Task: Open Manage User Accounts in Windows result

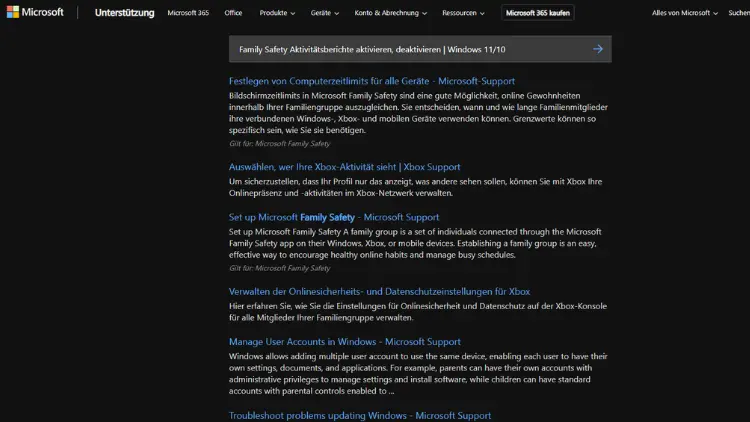Action: [345, 341]
